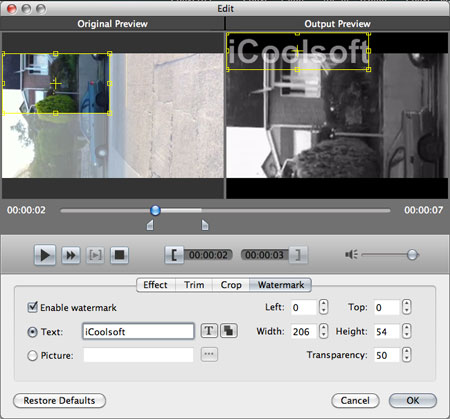Click the Transparency stepper arrows

click(406, 355)
